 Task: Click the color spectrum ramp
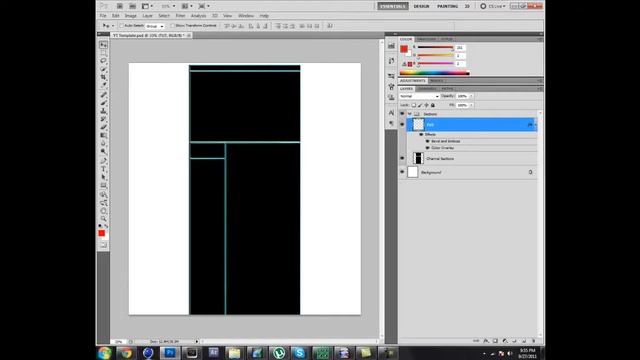(434, 73)
